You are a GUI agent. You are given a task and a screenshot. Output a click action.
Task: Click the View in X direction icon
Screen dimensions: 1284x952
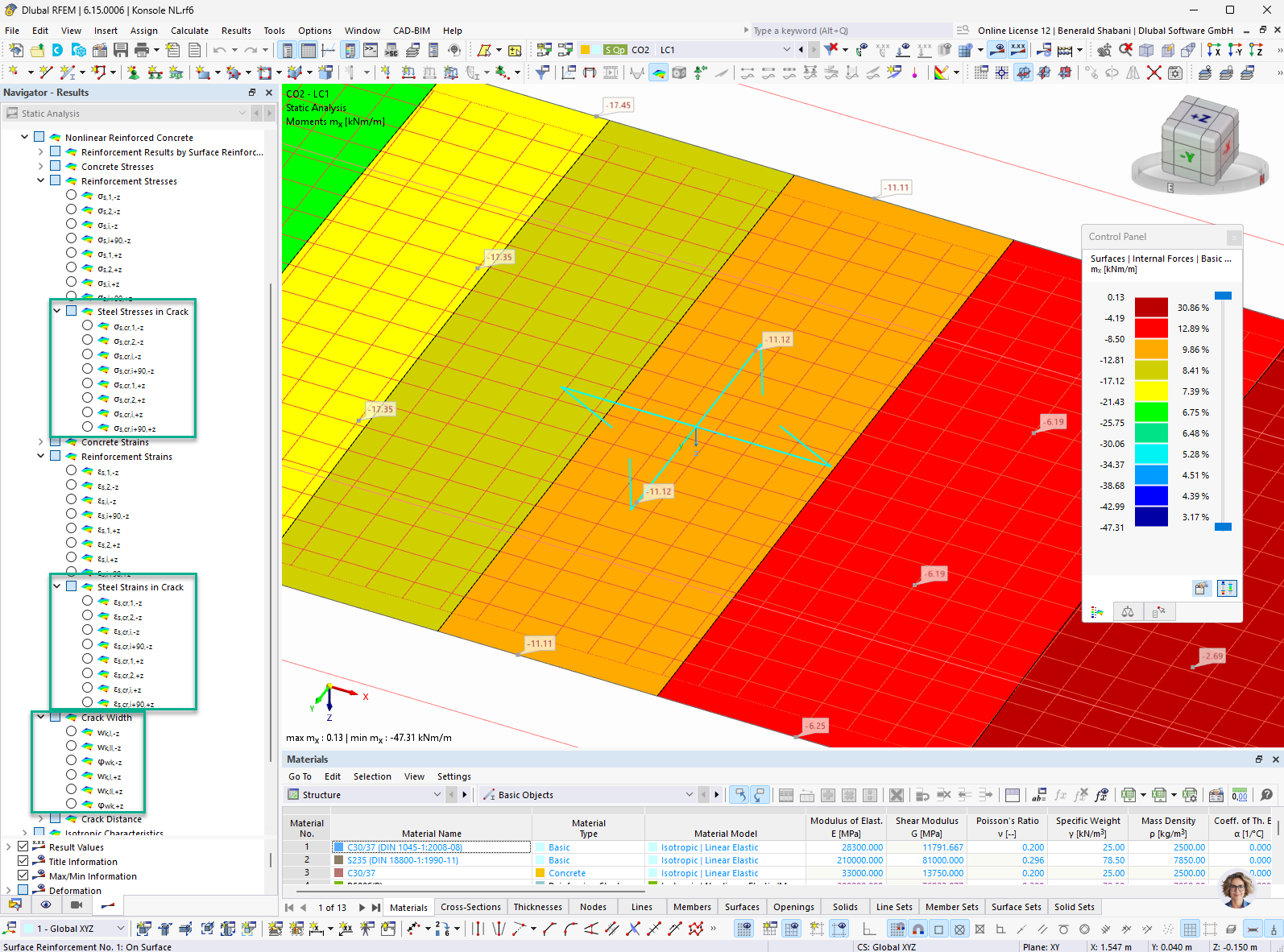1214,50
